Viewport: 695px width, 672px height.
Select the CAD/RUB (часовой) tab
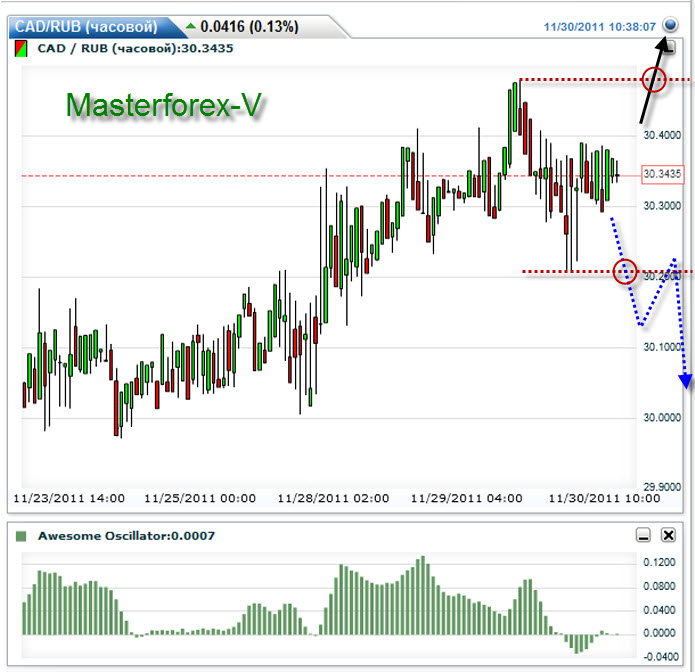(86, 27)
